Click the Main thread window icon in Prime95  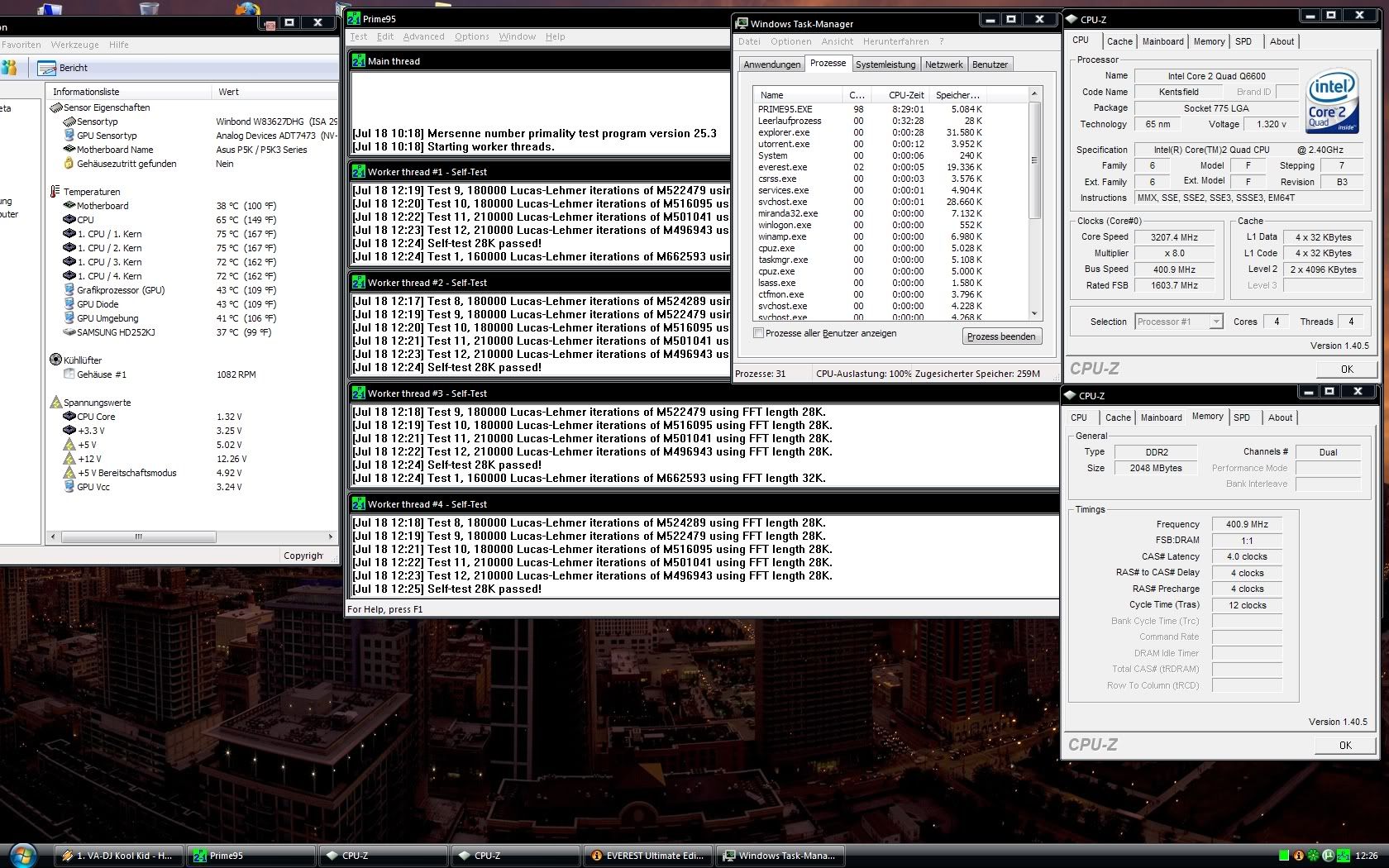pyautogui.click(x=358, y=60)
